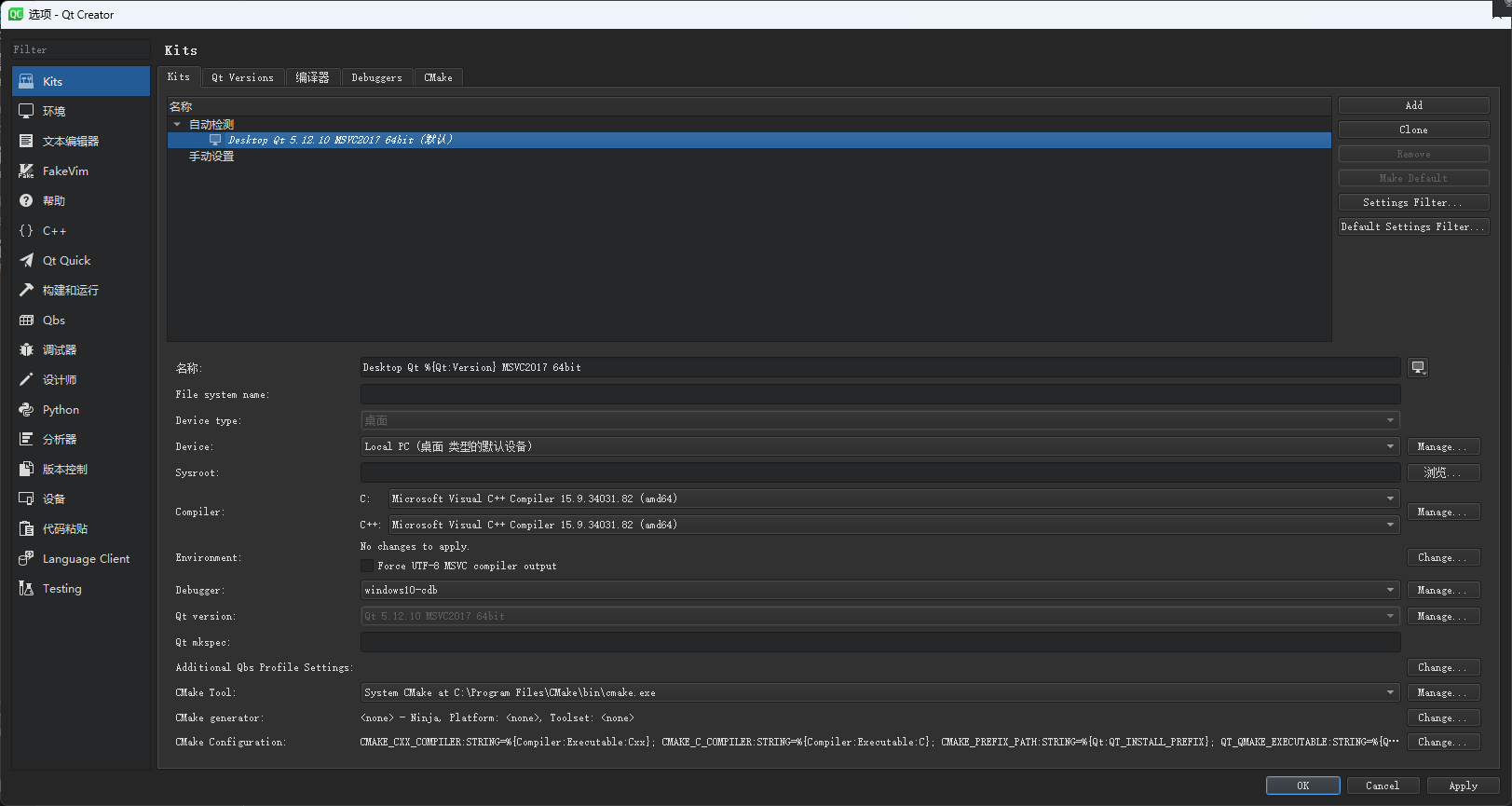The image size is (1512, 806).
Task: Select the 调试器 bug icon
Action: pyautogui.click(x=26, y=349)
